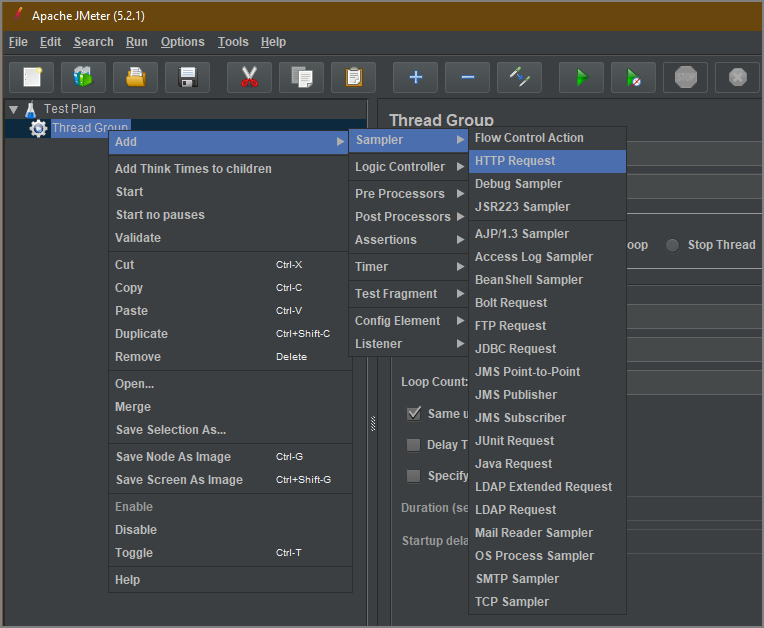The image size is (764, 628).
Task: Click the Save floppy disk toolbar icon
Action: point(188,77)
